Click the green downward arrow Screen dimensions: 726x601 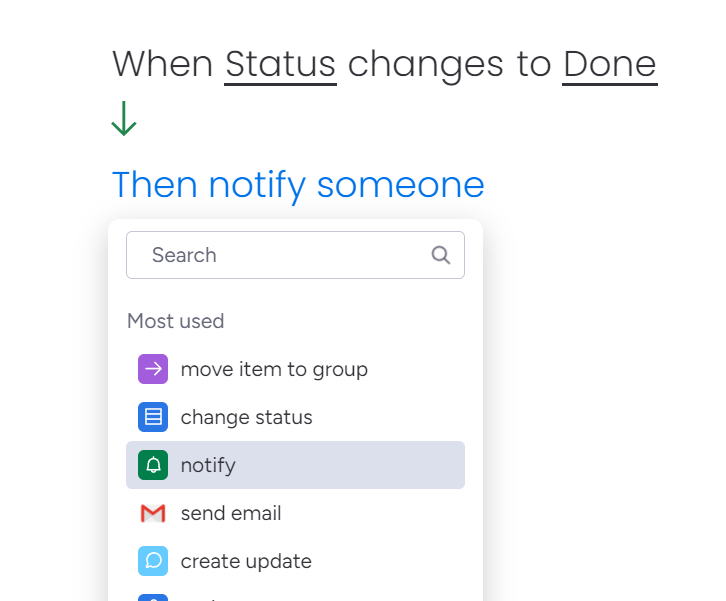pyautogui.click(x=124, y=119)
